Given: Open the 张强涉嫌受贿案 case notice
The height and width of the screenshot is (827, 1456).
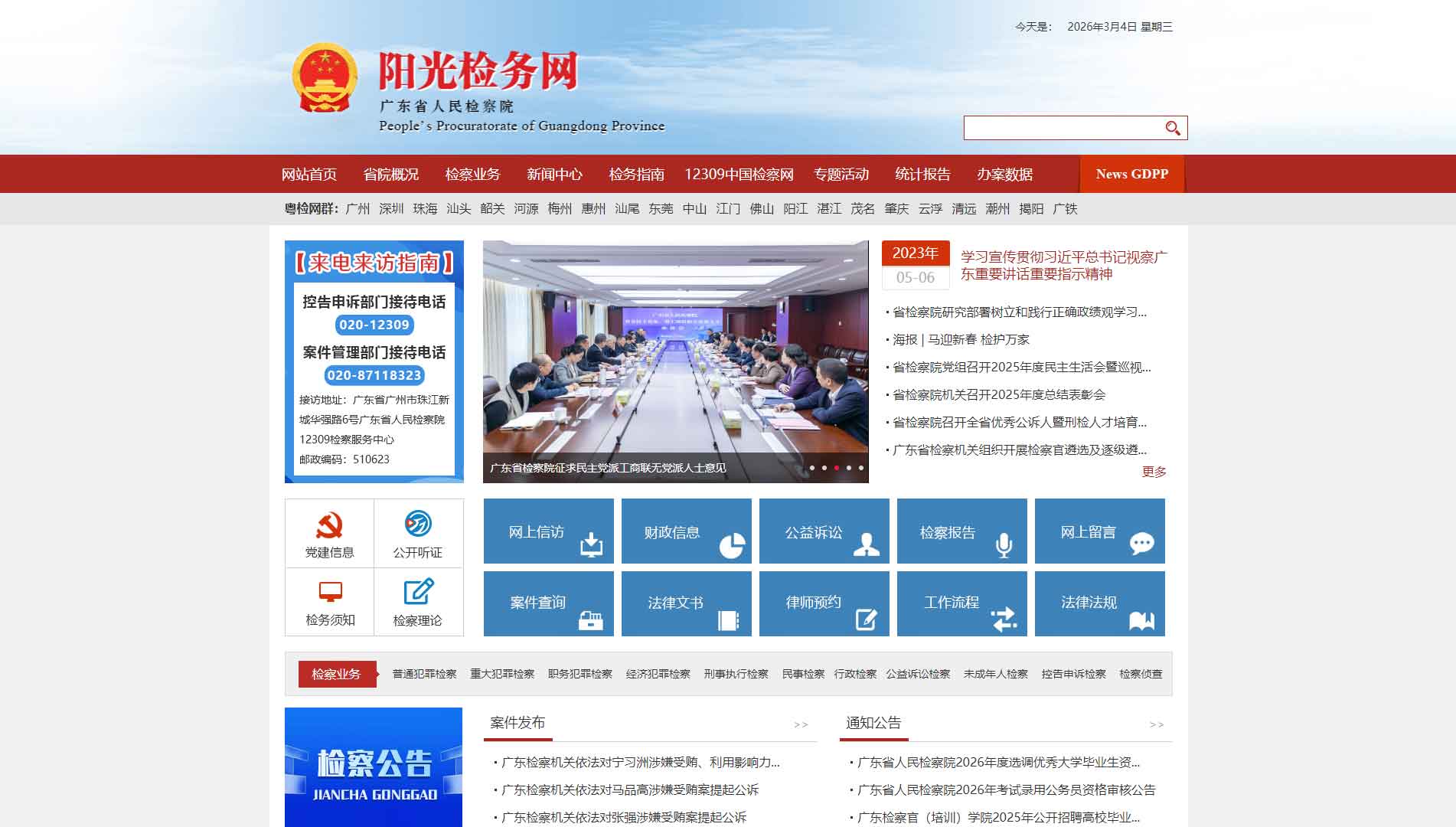Looking at the screenshot, I should (624, 817).
